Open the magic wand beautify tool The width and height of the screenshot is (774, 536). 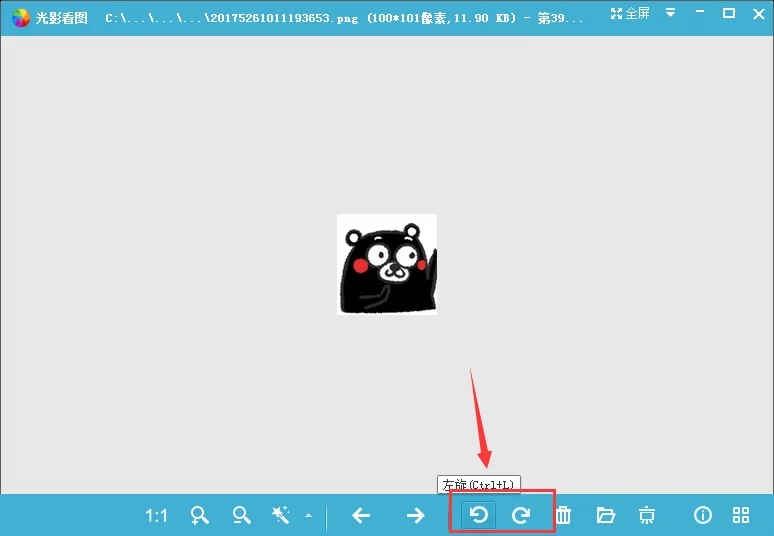280,515
